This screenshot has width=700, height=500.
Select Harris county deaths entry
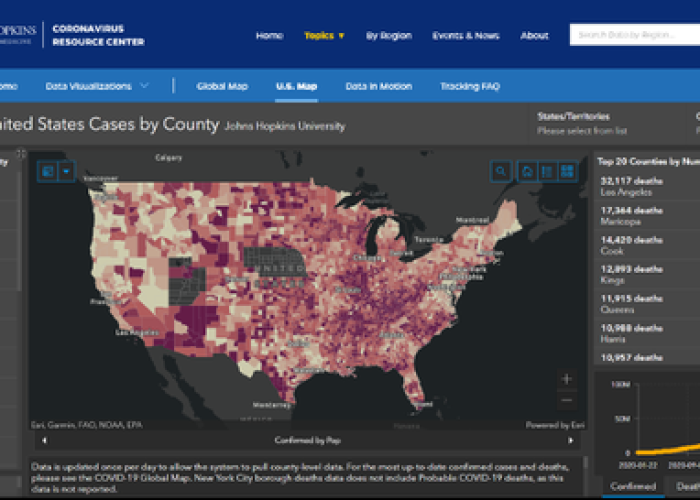(647, 333)
